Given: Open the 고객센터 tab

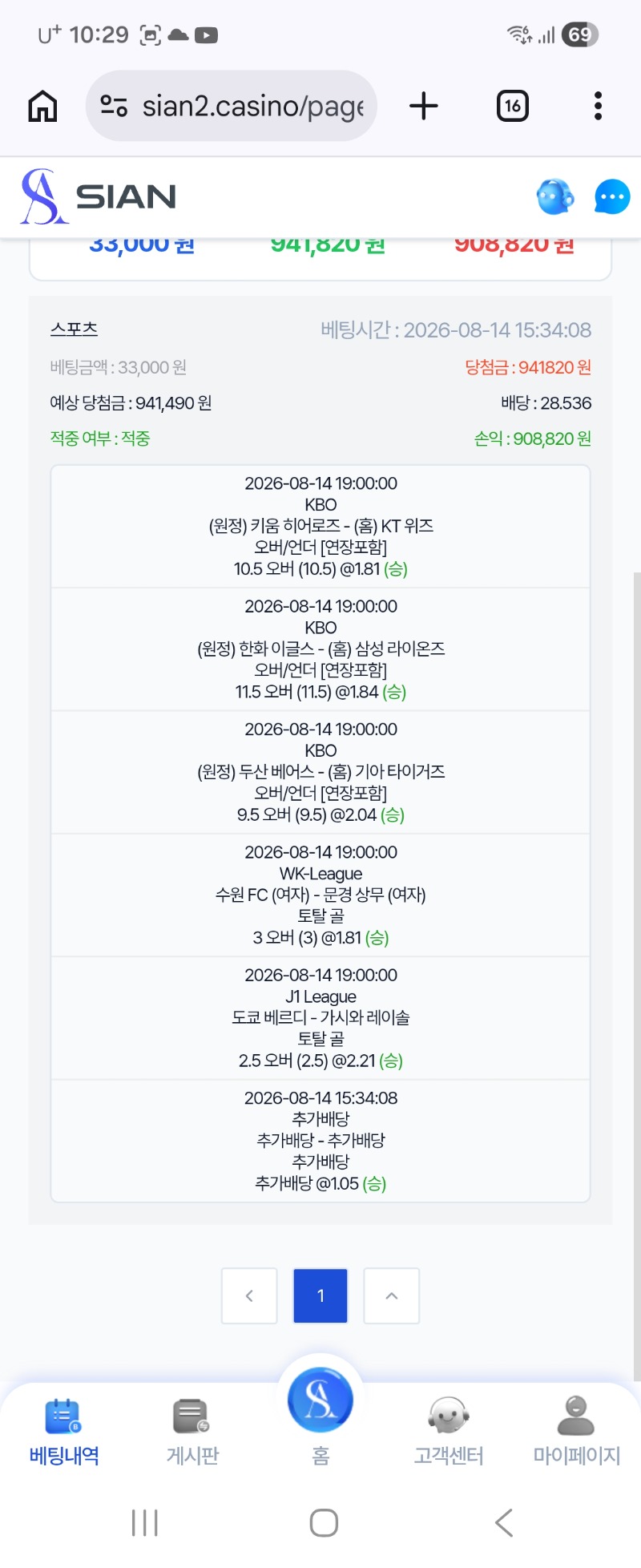Looking at the screenshot, I should (449, 1432).
